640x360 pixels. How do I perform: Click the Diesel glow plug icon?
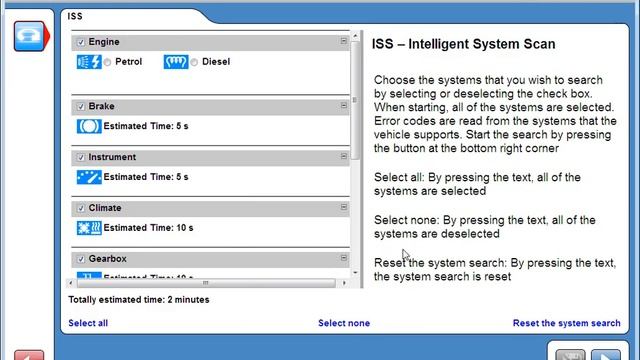point(176,62)
